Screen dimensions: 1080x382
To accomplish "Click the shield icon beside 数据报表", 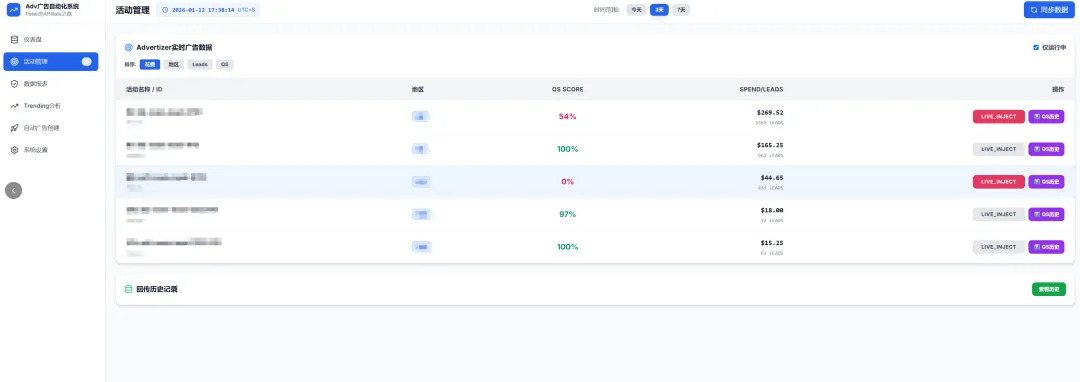I will tap(14, 83).
